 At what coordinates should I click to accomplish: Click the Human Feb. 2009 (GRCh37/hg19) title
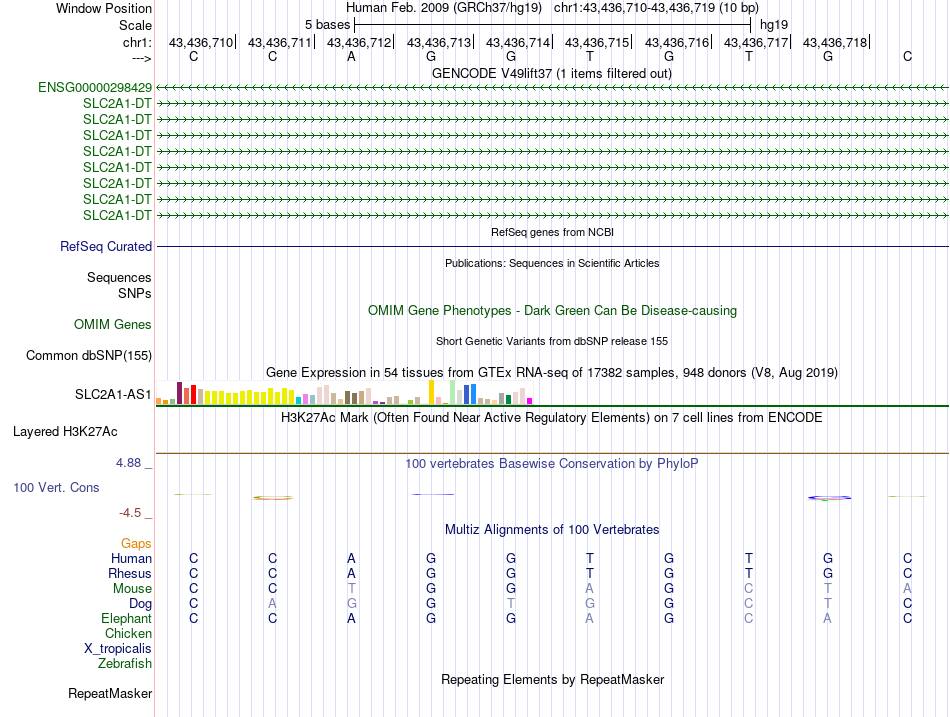point(443,8)
